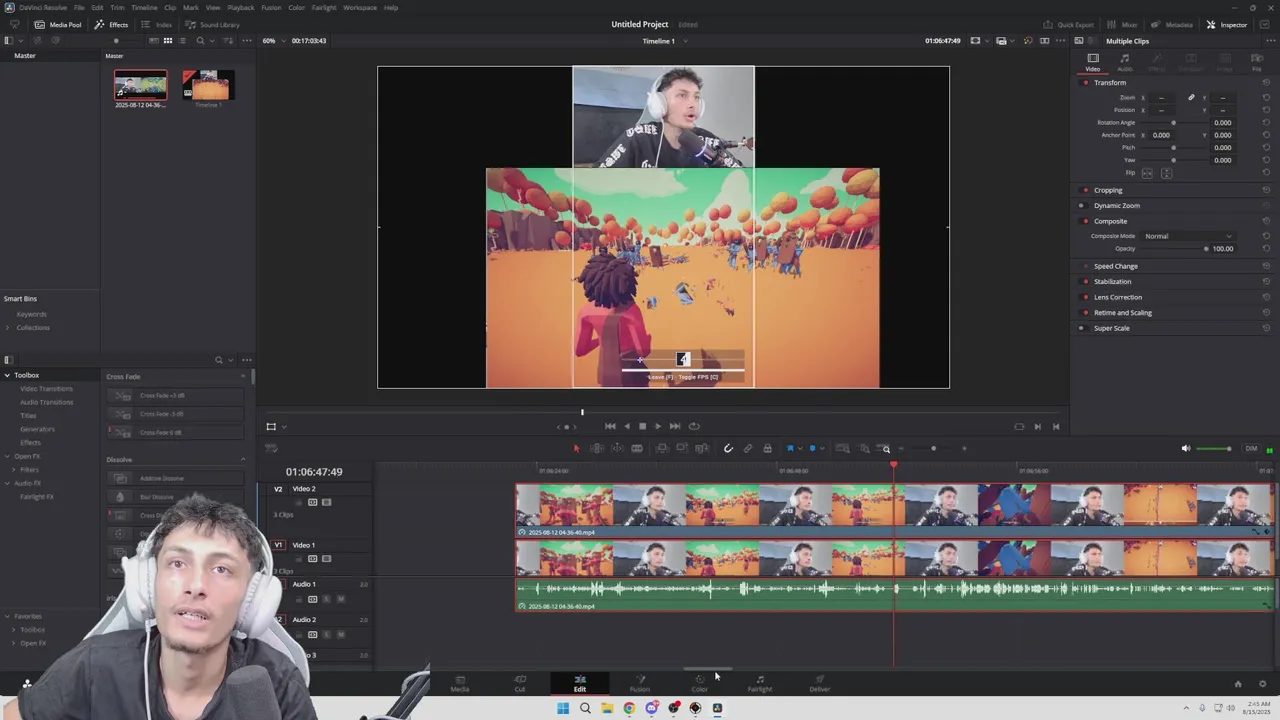Open the Playback menu
Viewport: 1280px width, 720px height.
[240, 7]
